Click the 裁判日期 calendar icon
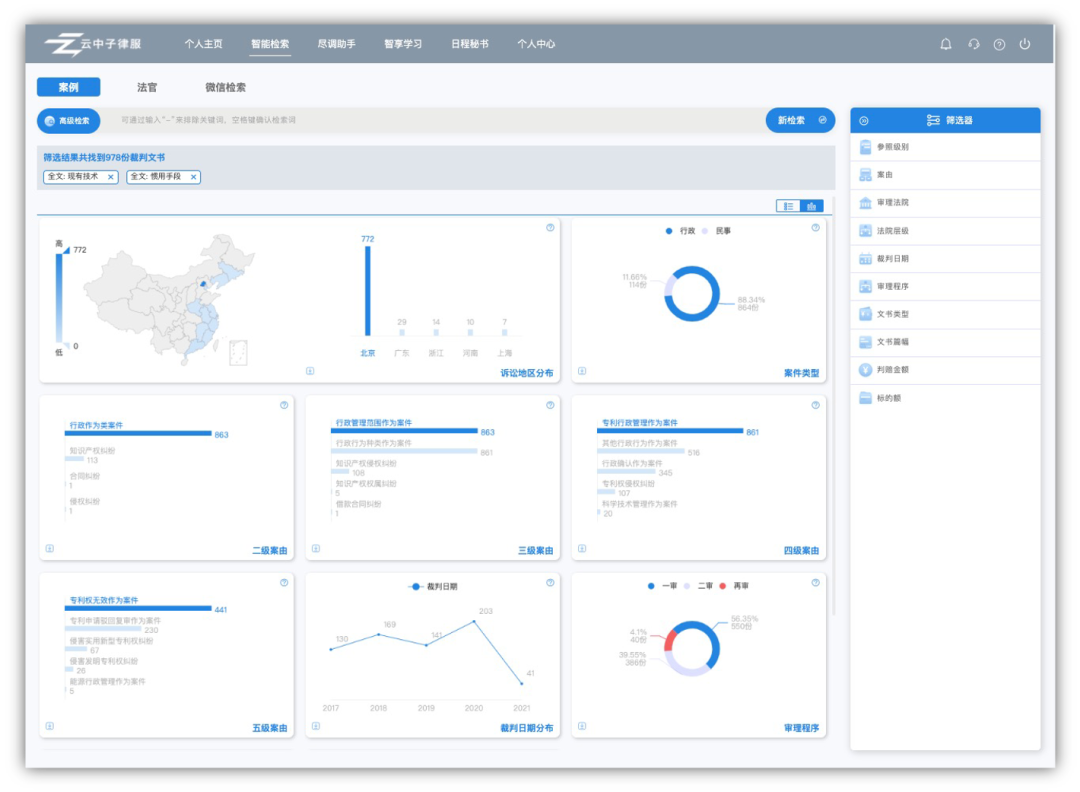 pos(865,258)
